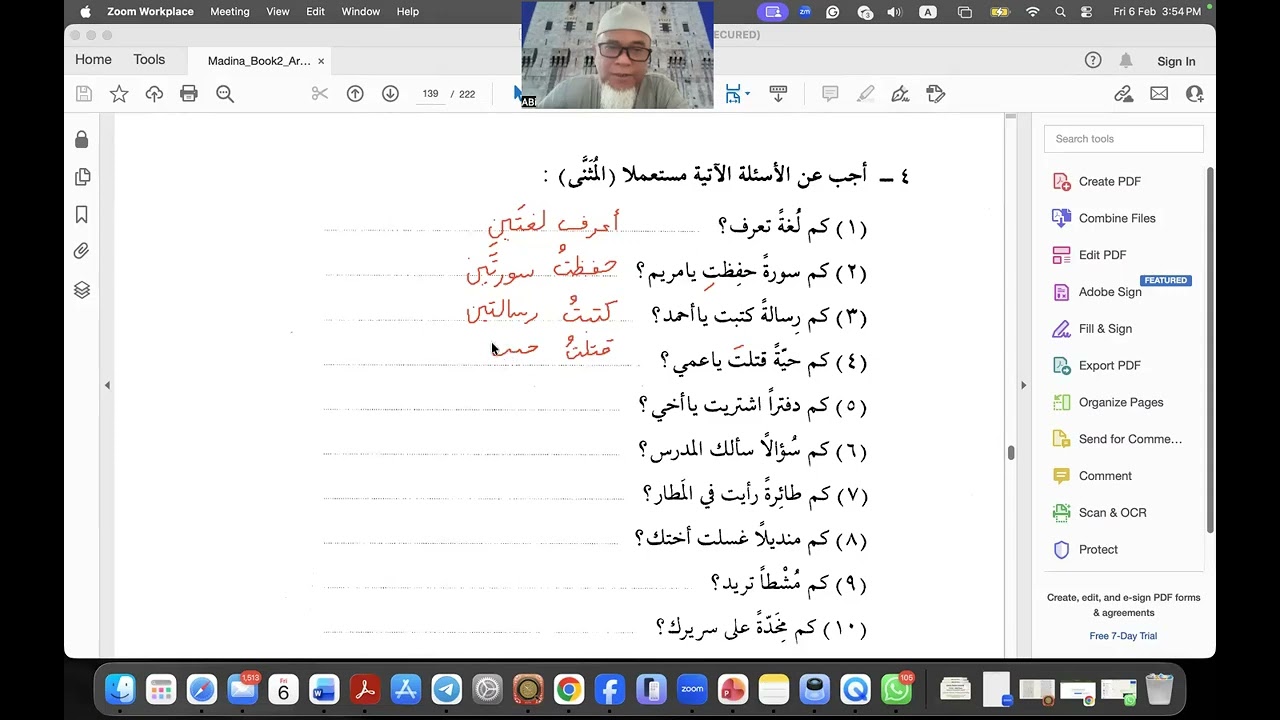Open the View menu
Viewport: 1280px width, 720px height.
(277, 11)
